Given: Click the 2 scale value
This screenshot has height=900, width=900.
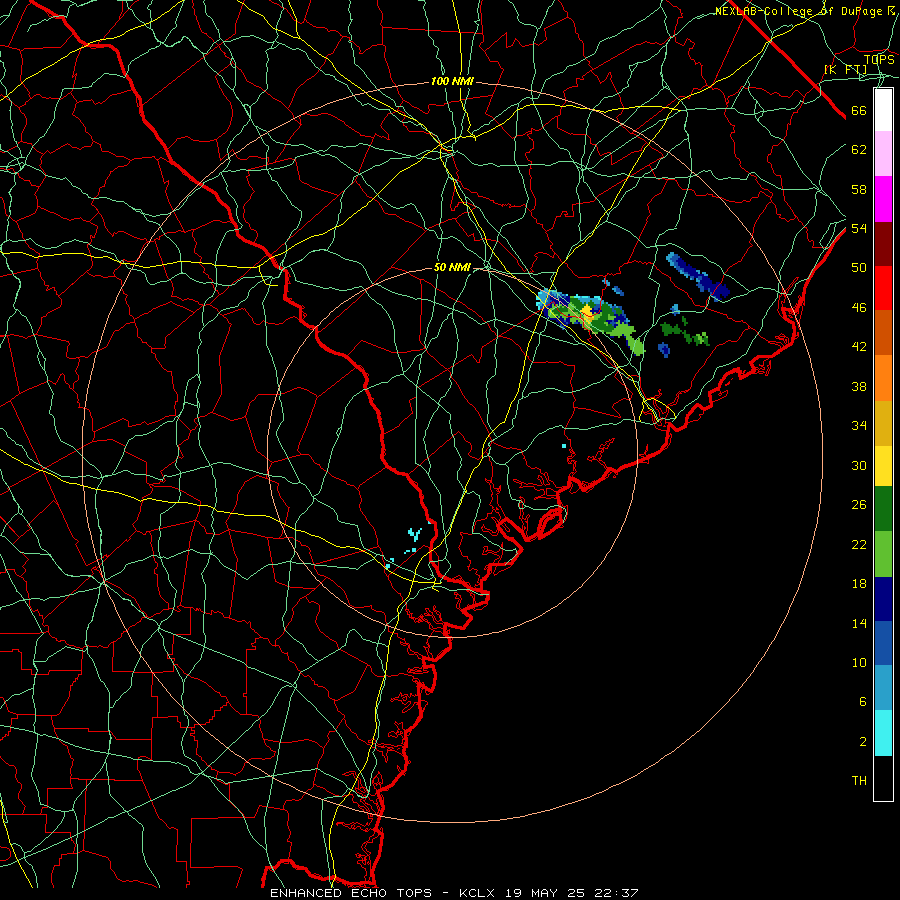Looking at the screenshot, I should pos(862,742).
